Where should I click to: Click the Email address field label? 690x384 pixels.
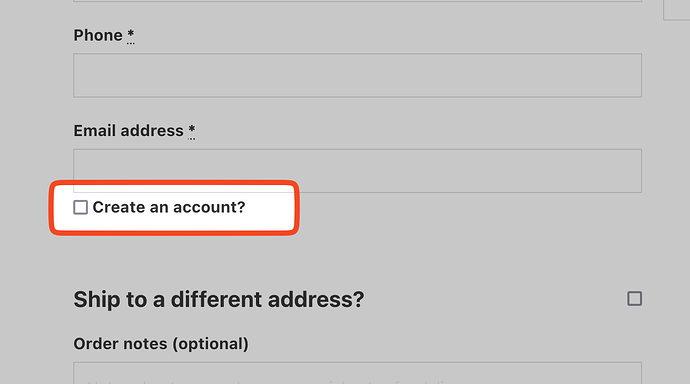click(x=128, y=131)
